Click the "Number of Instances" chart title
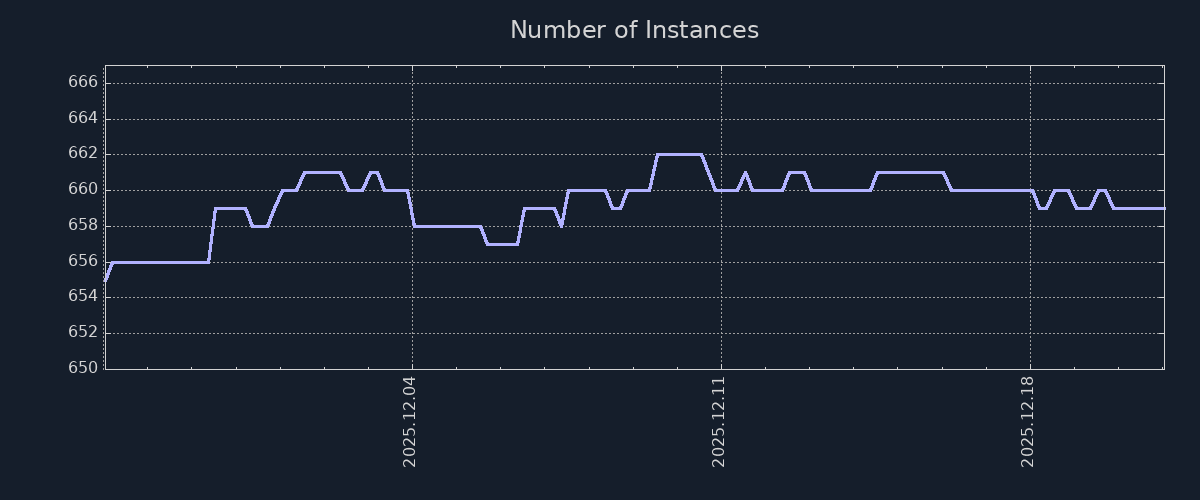 coord(634,30)
